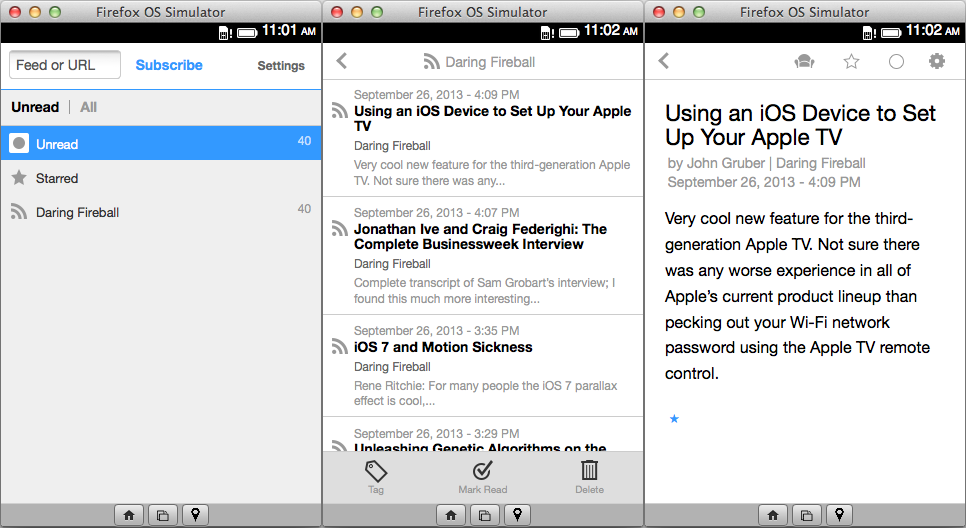Click the Delete trash icon
966x528 pixels.
pos(589,470)
